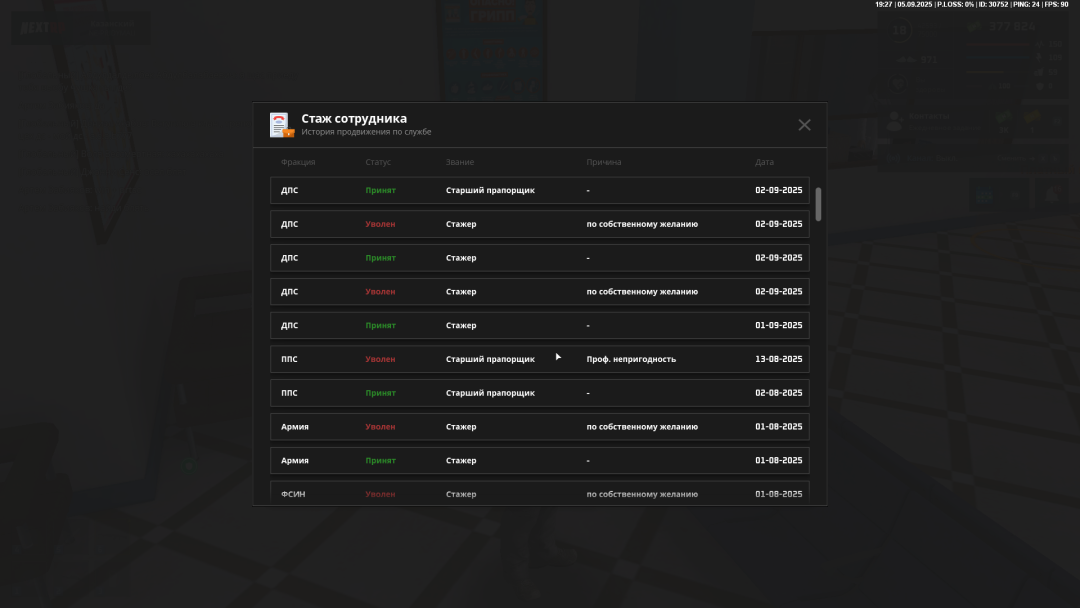Viewport: 1080px width, 608px height.
Task: Click the Причина column header
Action: [x=604, y=162]
